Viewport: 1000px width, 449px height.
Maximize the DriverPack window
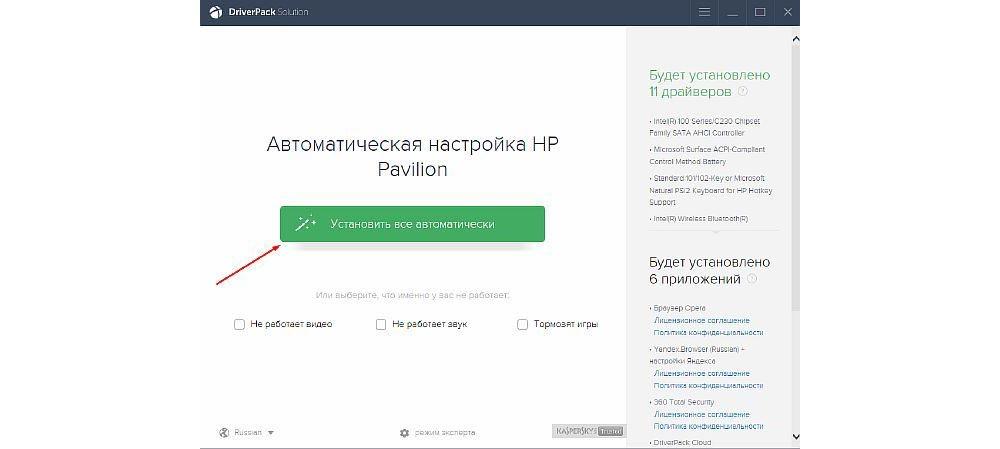(x=760, y=12)
